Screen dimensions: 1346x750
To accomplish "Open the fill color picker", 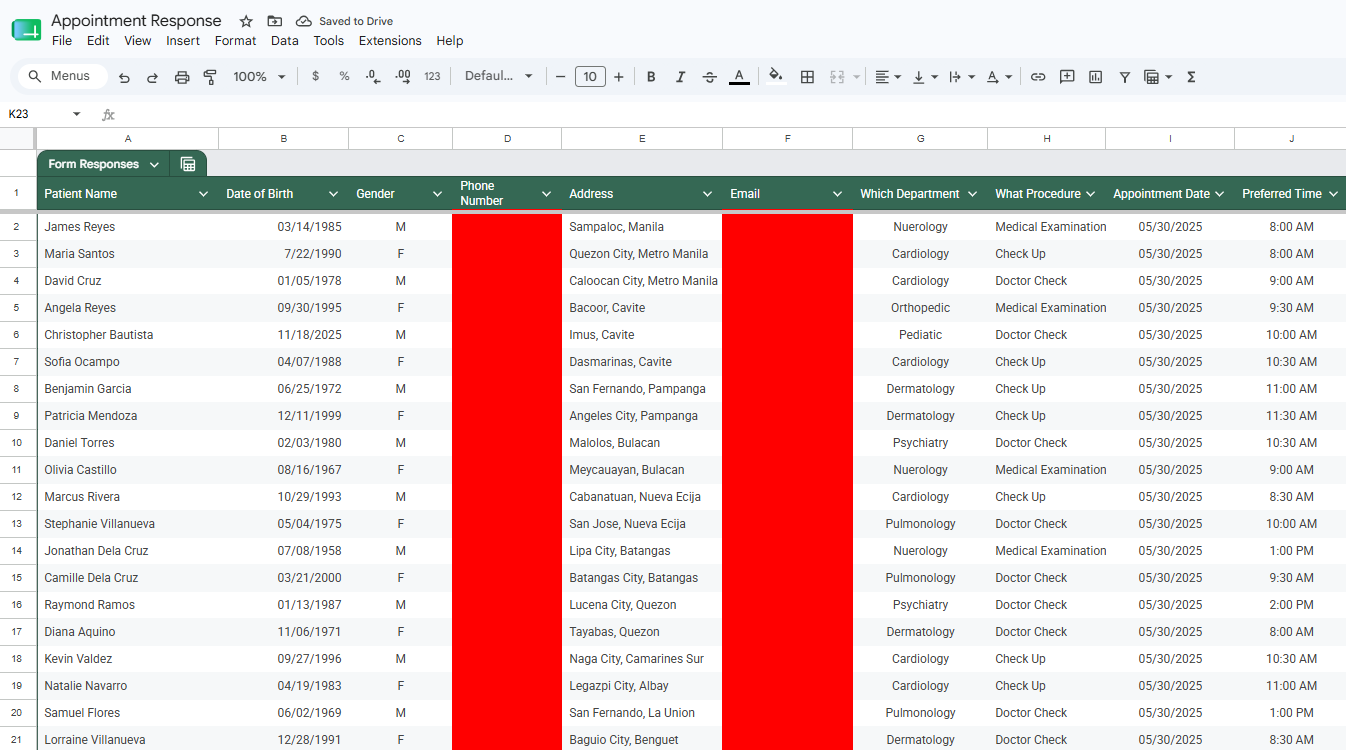I will 776,77.
